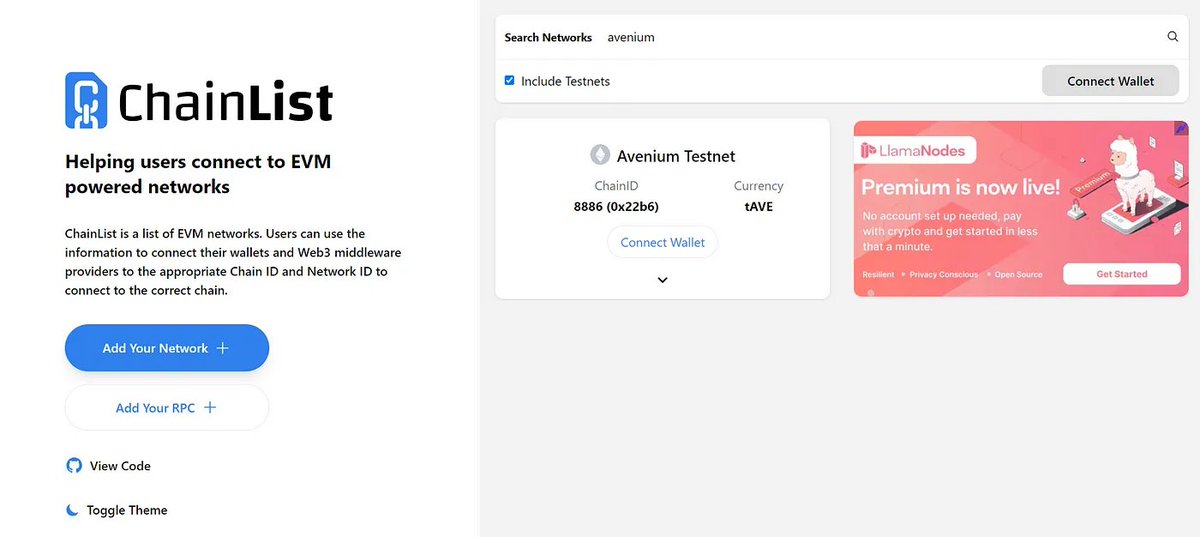Screen dimensions: 1200x537
Task: Click the grey Connect Wallet button
Action: (1110, 81)
